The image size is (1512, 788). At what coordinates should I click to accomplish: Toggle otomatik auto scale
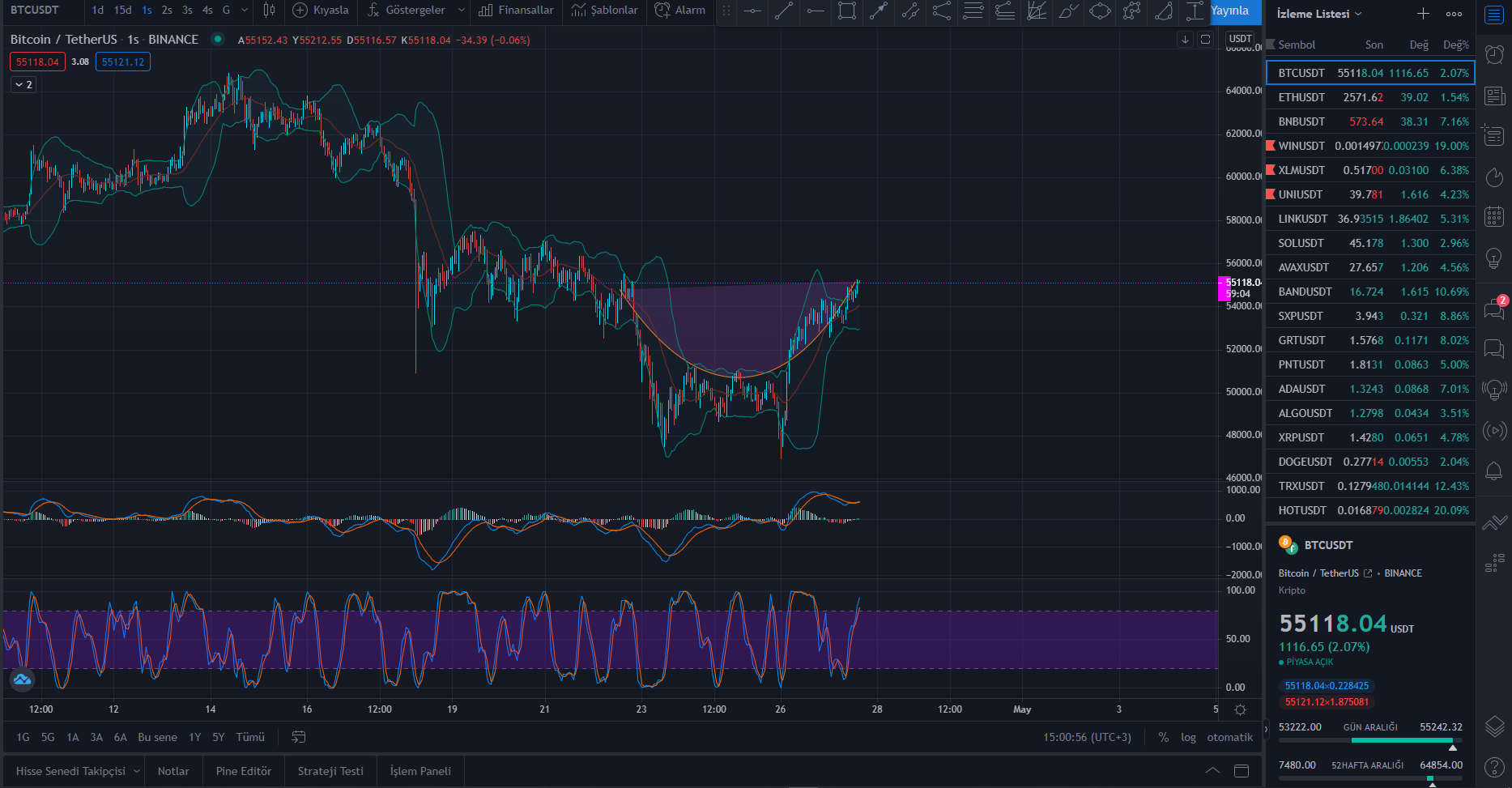[1229, 737]
